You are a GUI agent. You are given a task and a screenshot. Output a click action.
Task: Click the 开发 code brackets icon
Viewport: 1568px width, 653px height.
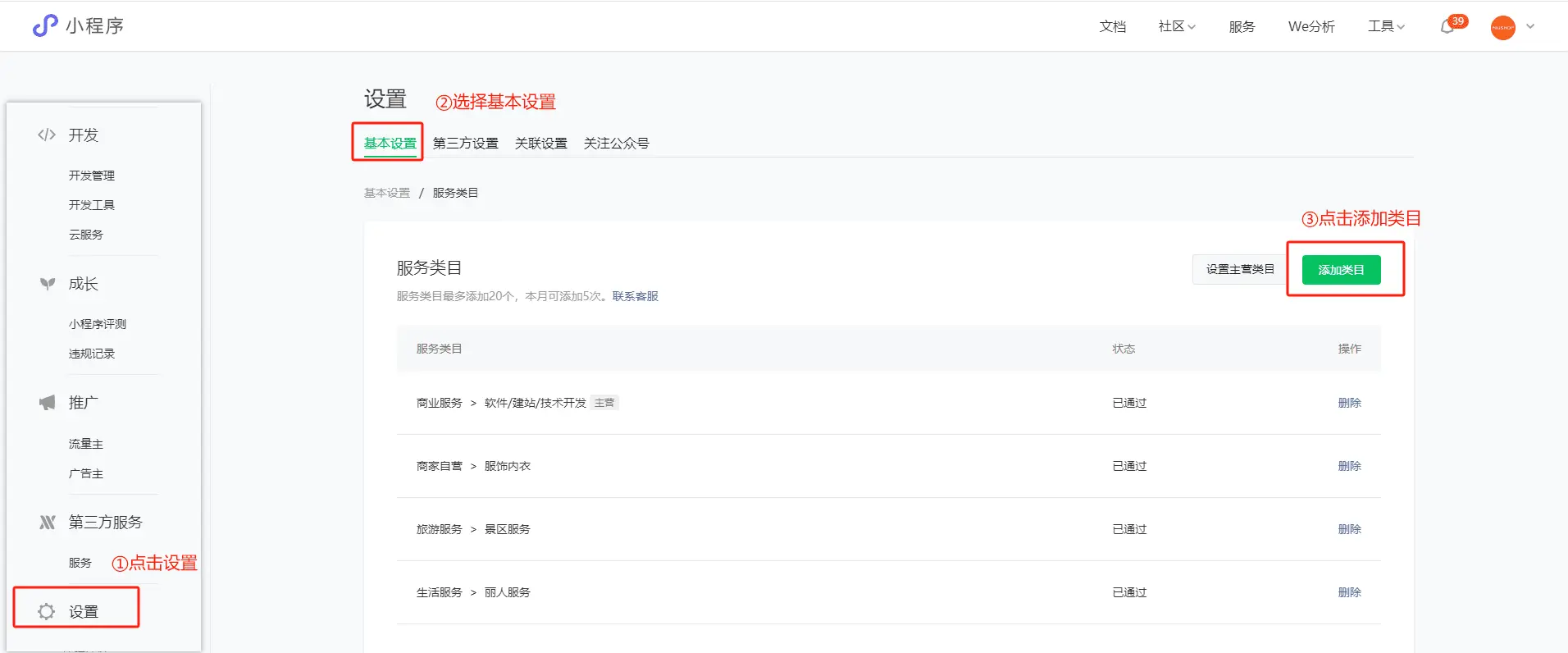point(47,135)
